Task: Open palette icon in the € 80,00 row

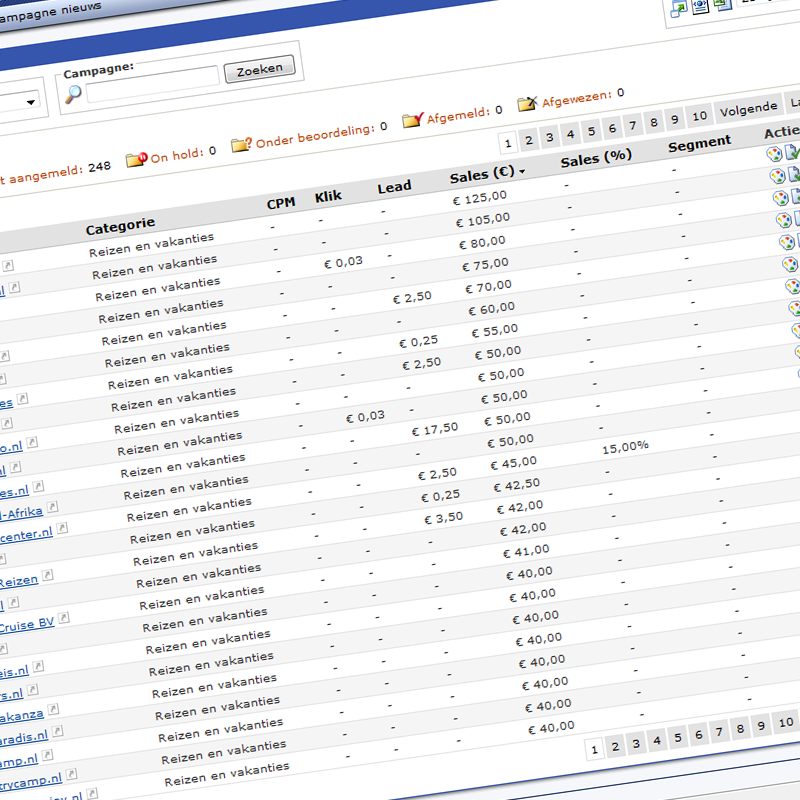Action: (x=781, y=198)
